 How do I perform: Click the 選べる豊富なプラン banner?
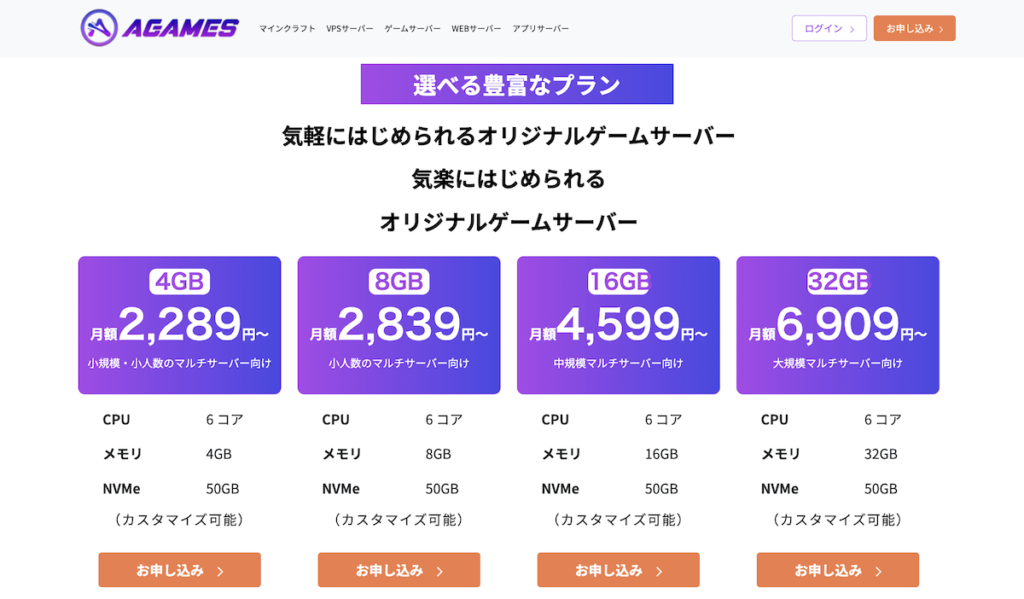[x=517, y=84]
